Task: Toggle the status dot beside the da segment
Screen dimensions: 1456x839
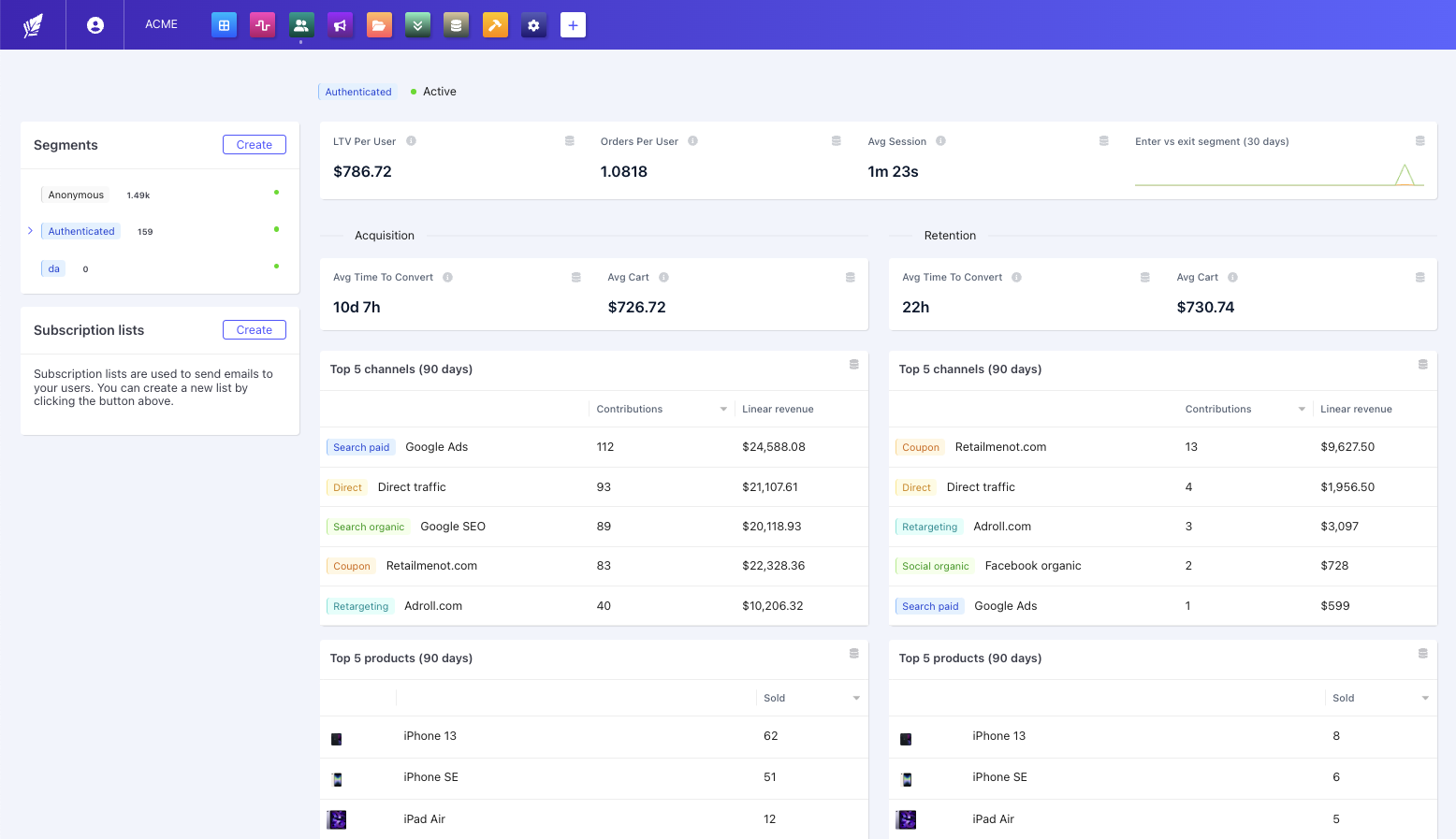Action: 276,266
